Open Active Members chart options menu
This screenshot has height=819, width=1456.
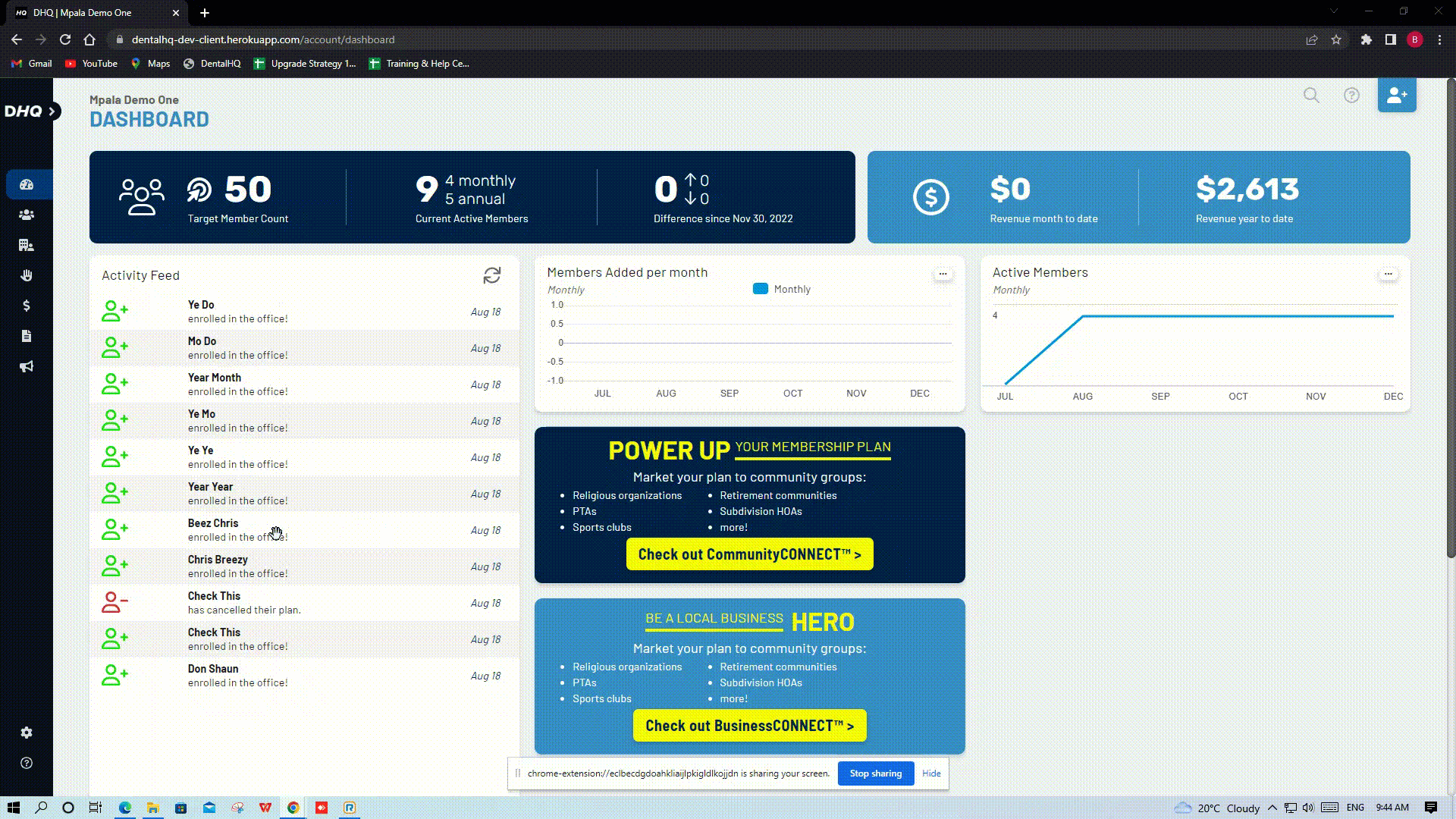(1388, 274)
